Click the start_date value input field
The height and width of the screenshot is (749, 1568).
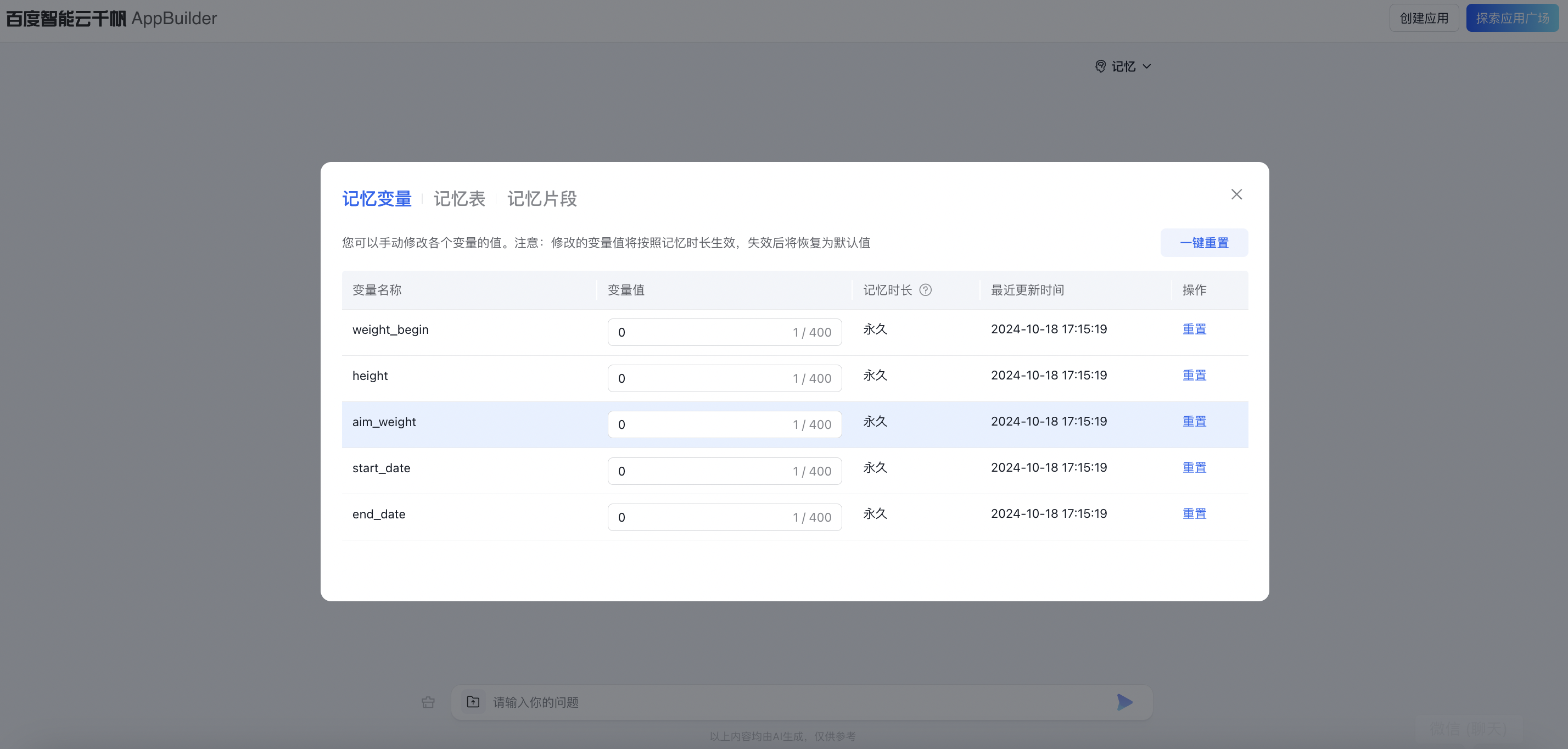point(724,471)
